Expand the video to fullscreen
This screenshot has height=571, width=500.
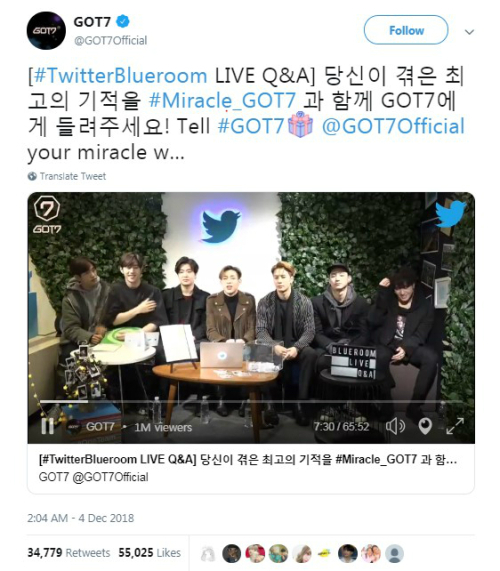click(455, 426)
